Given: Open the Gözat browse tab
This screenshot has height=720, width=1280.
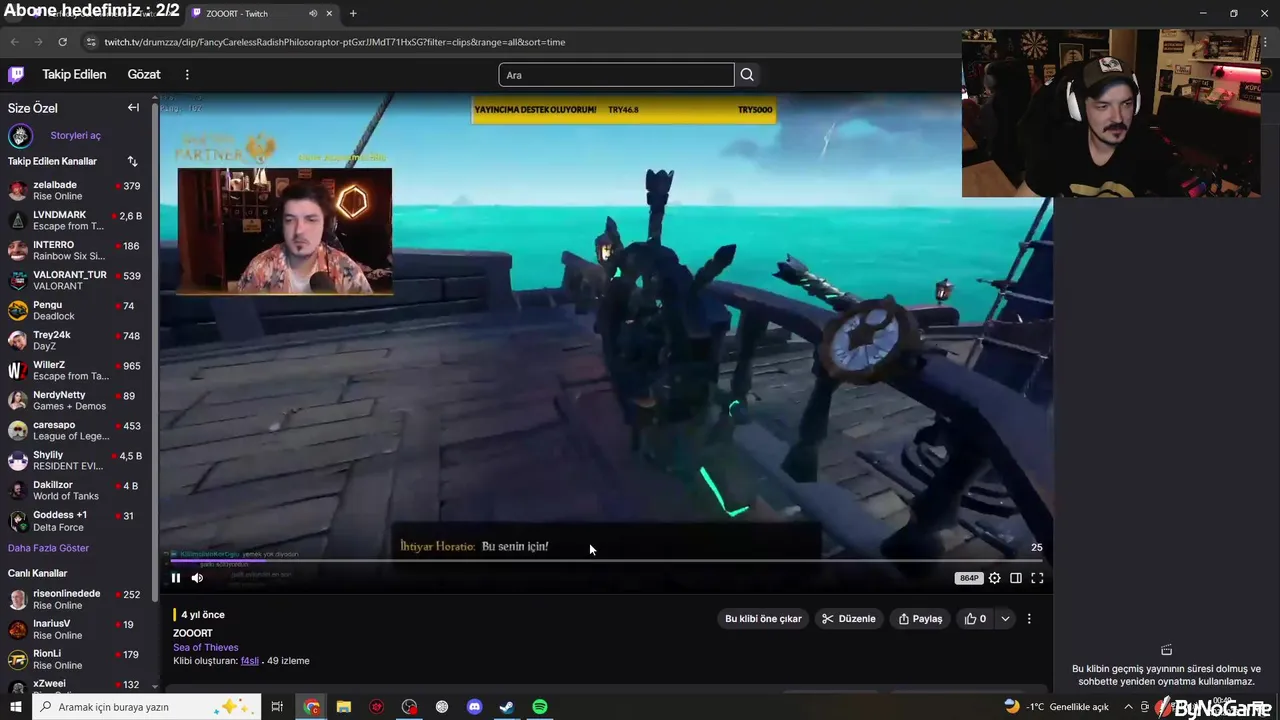Looking at the screenshot, I should click(144, 74).
